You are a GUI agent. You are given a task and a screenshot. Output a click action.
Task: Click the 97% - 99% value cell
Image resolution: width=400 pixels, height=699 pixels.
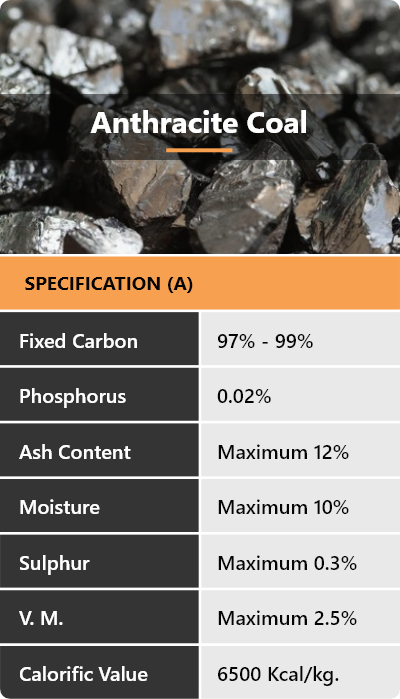point(300,339)
